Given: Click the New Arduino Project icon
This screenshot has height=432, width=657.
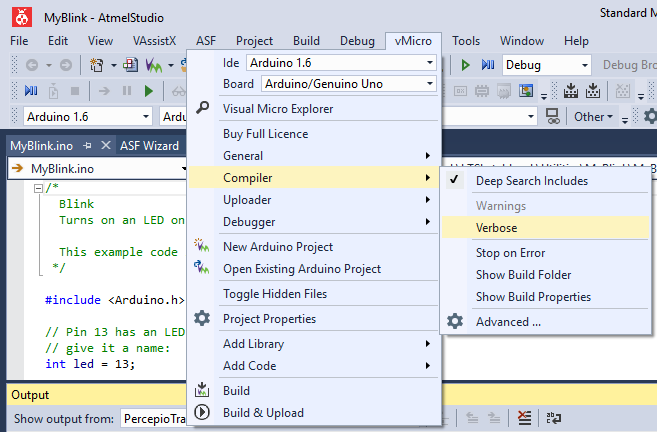Looking at the screenshot, I should point(202,246).
